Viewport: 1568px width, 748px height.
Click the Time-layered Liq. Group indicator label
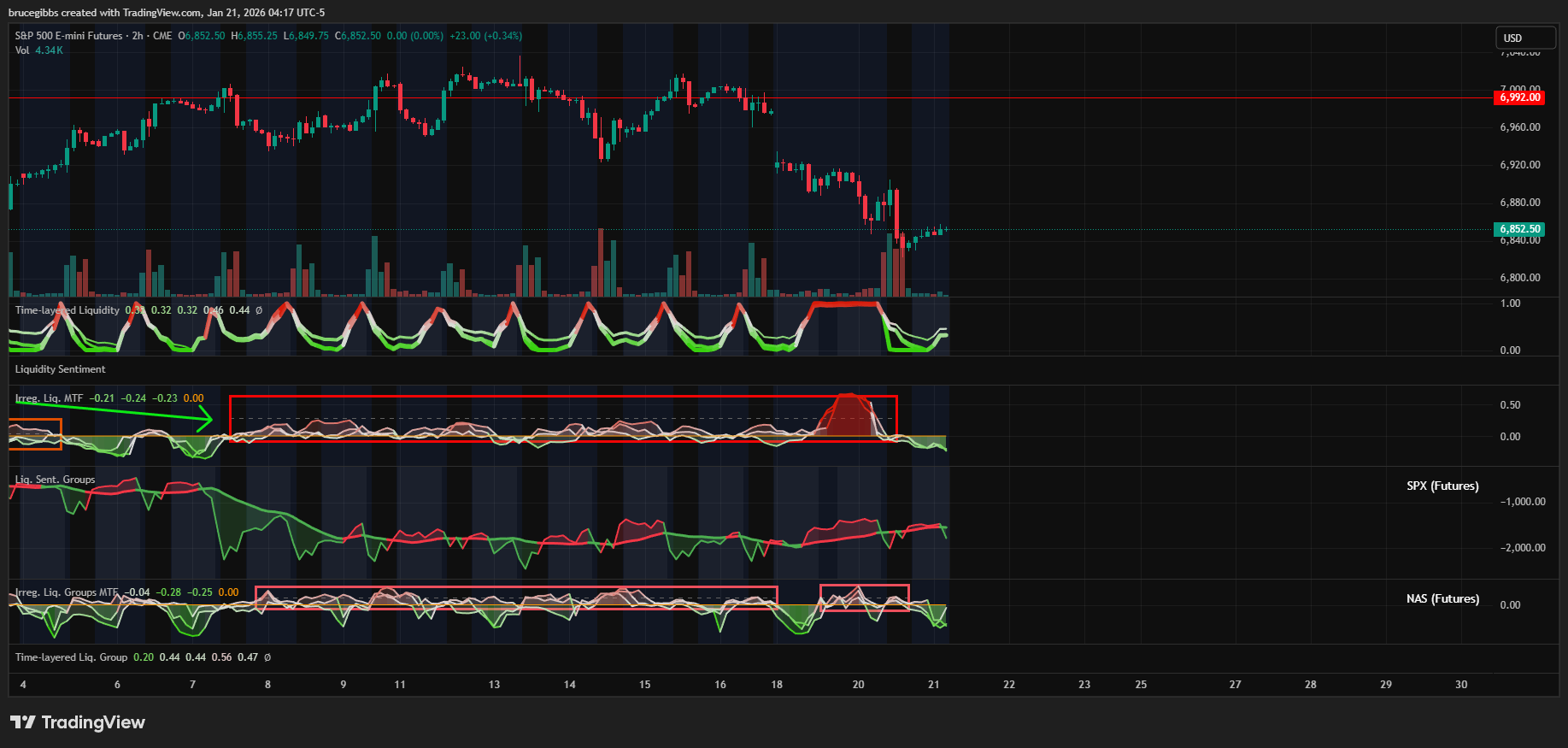coord(71,657)
